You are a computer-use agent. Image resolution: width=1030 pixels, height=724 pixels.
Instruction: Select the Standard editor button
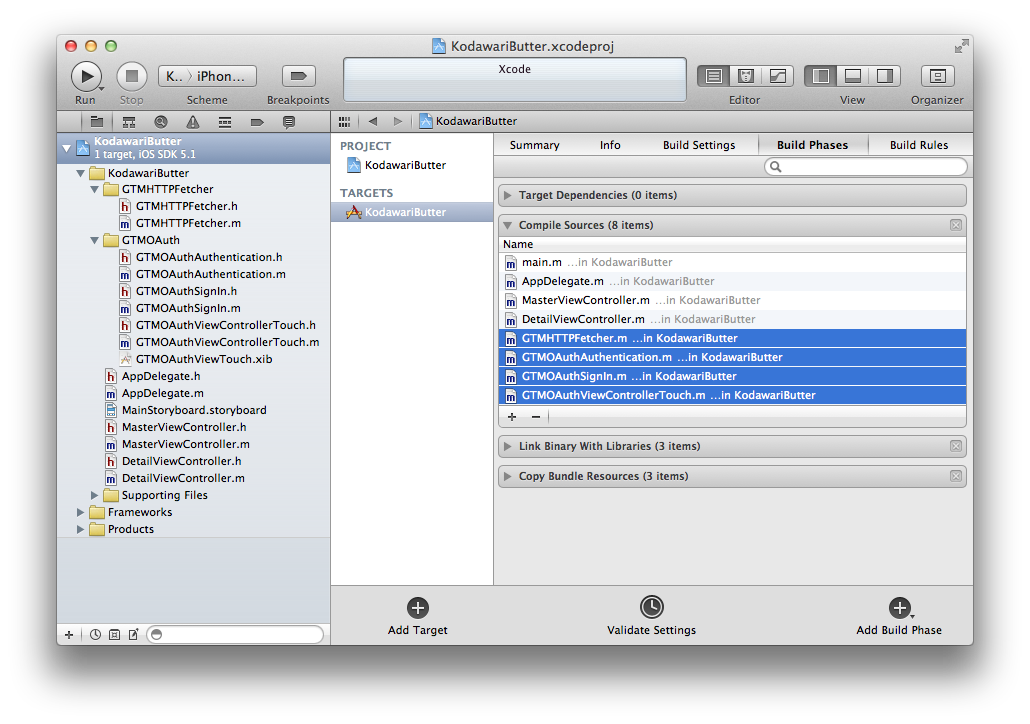(x=713, y=76)
